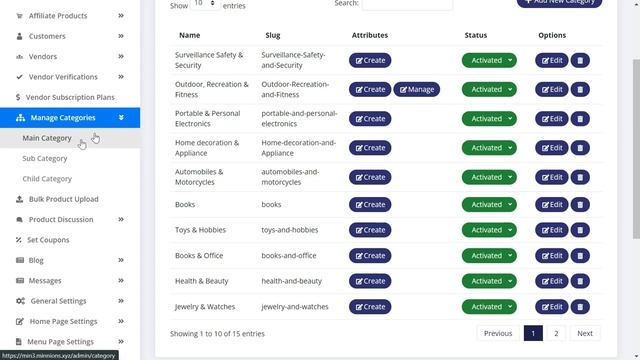Viewport: 640px width, 360px height.
Task: Delete the Outdoor, Recreation & Fitness category
Action: click(580, 89)
